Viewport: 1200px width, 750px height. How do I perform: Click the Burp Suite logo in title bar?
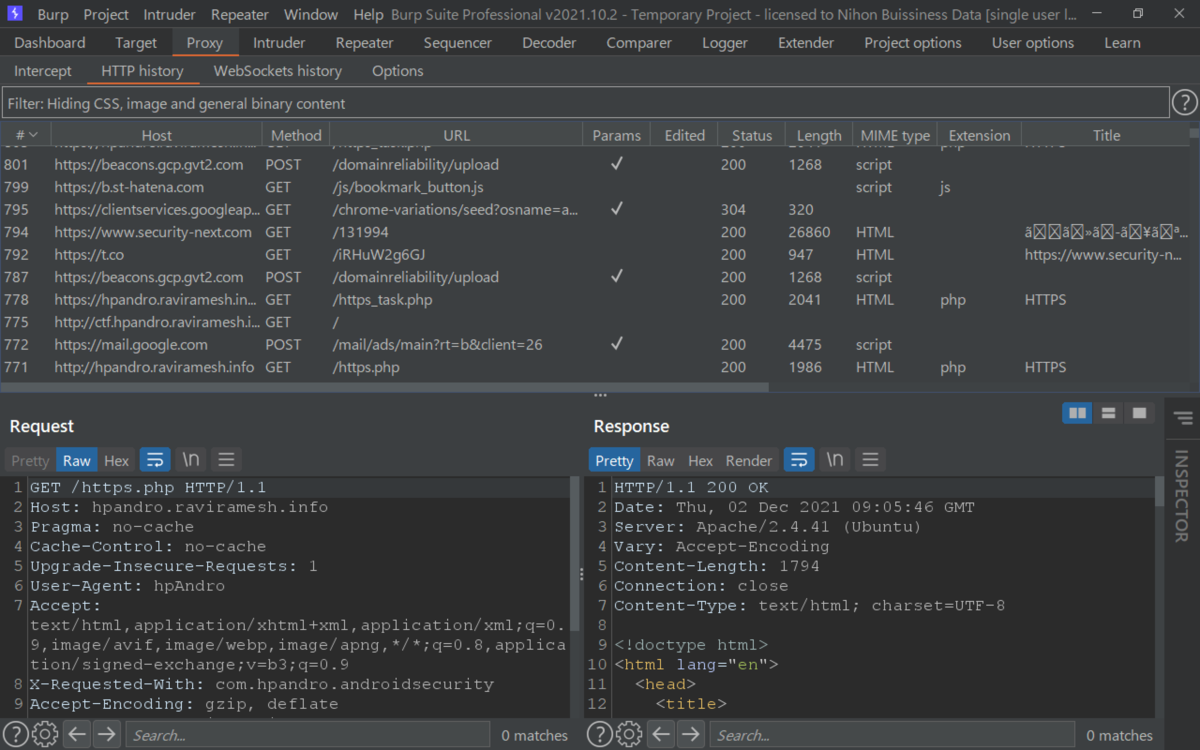(x=15, y=14)
